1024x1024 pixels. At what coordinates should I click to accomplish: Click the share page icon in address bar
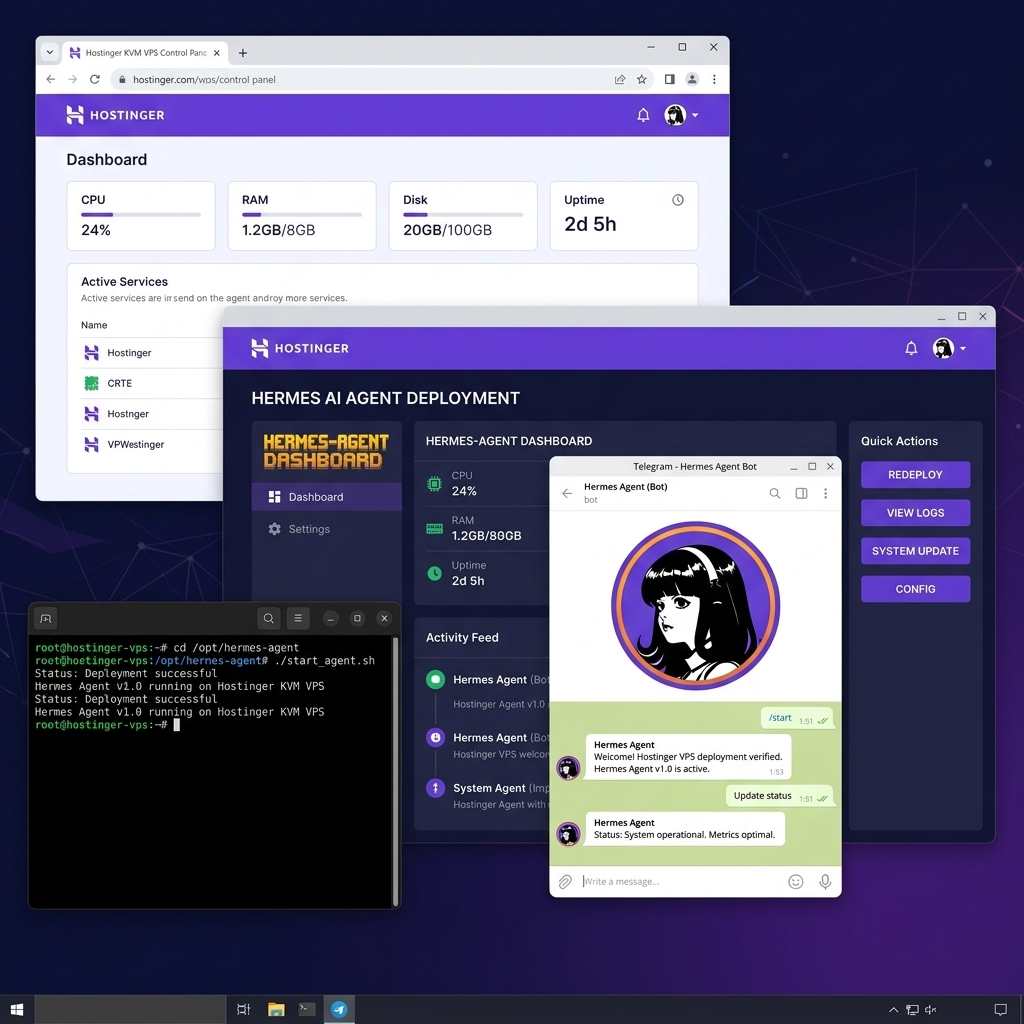pyautogui.click(x=620, y=79)
